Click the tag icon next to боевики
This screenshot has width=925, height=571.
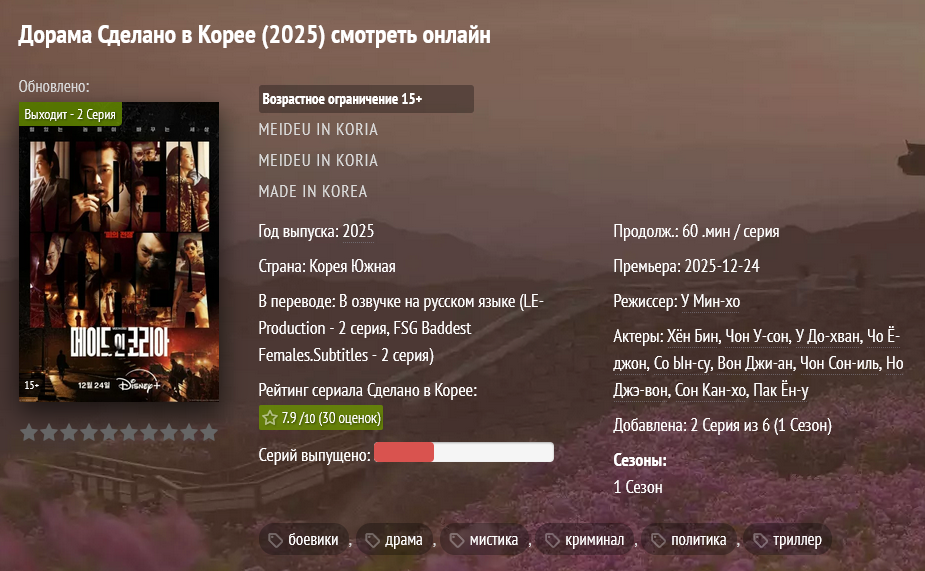point(275,540)
